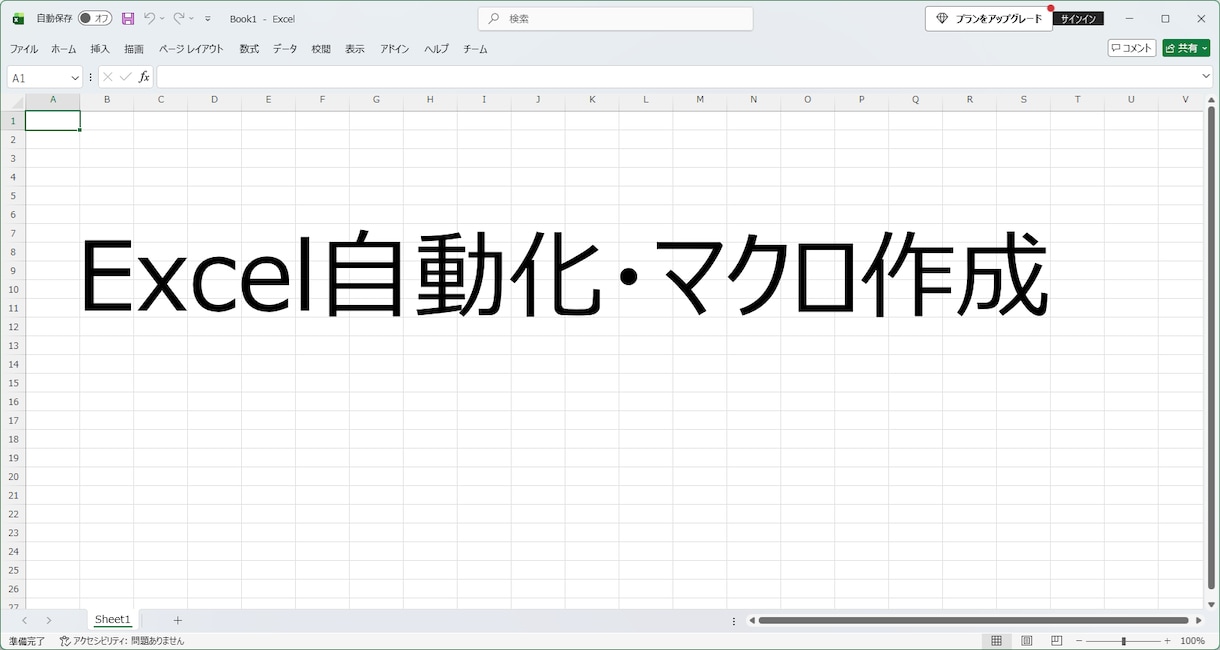
Task: Click the horizontal scrollbar thumb
Action: (x=973, y=621)
